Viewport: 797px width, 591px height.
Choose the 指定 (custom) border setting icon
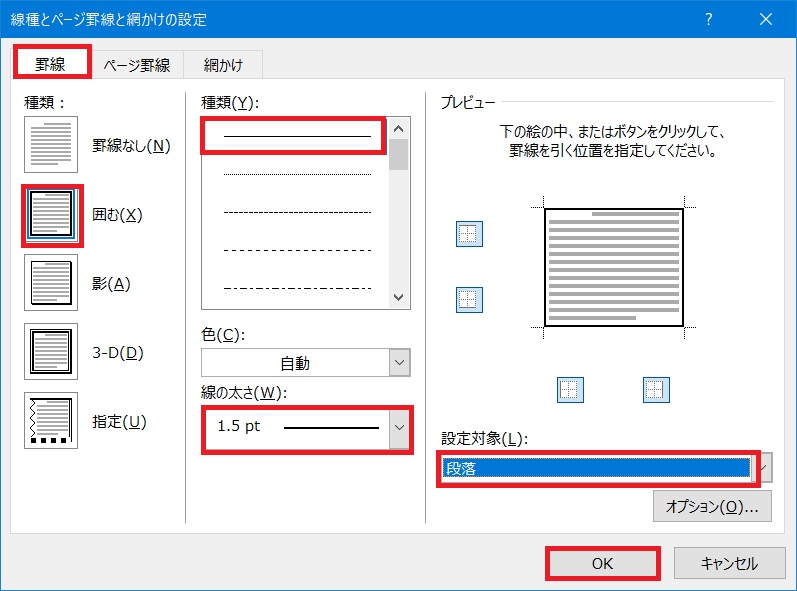click(51, 421)
